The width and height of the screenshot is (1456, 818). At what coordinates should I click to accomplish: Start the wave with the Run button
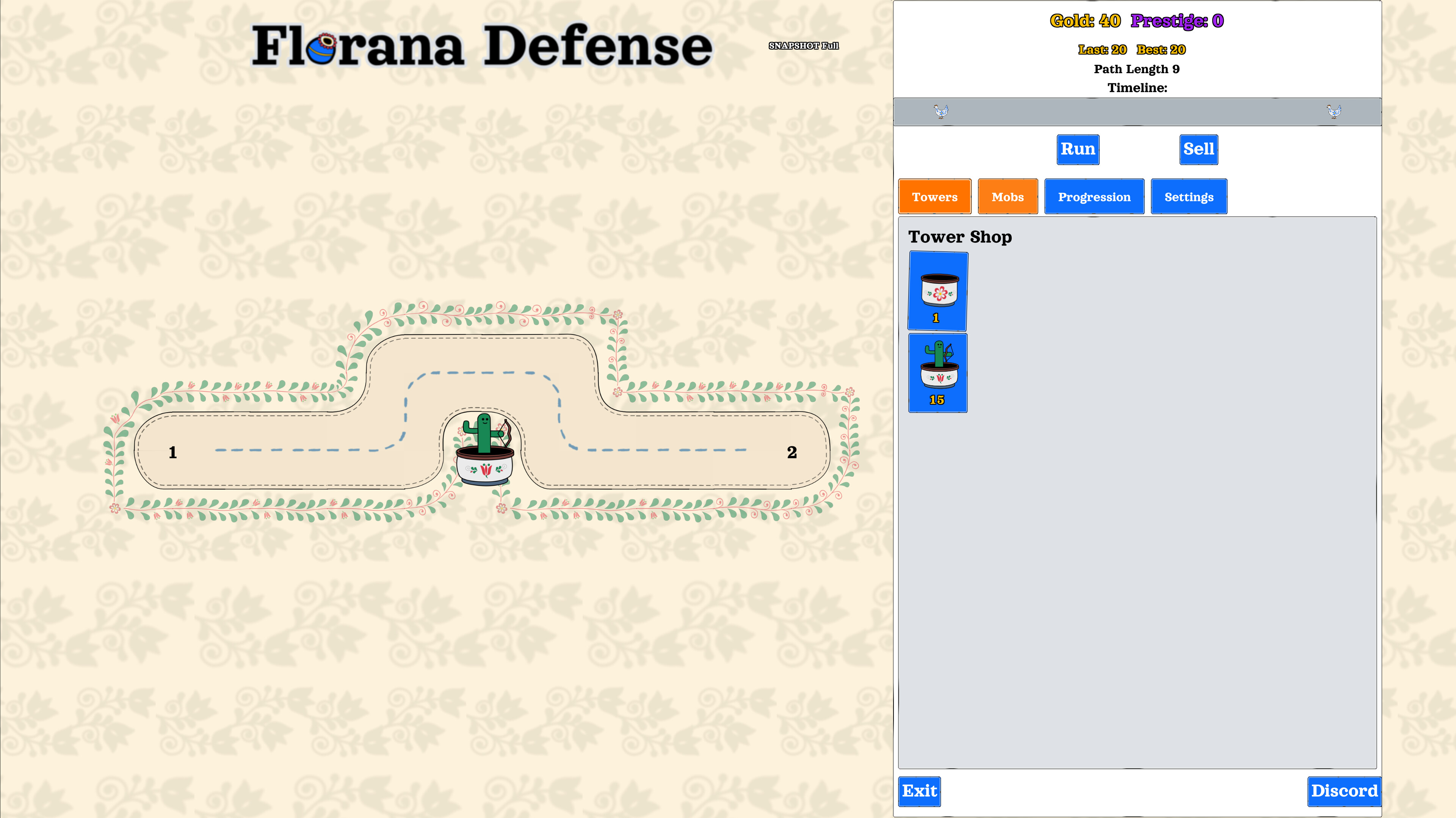[x=1078, y=149]
